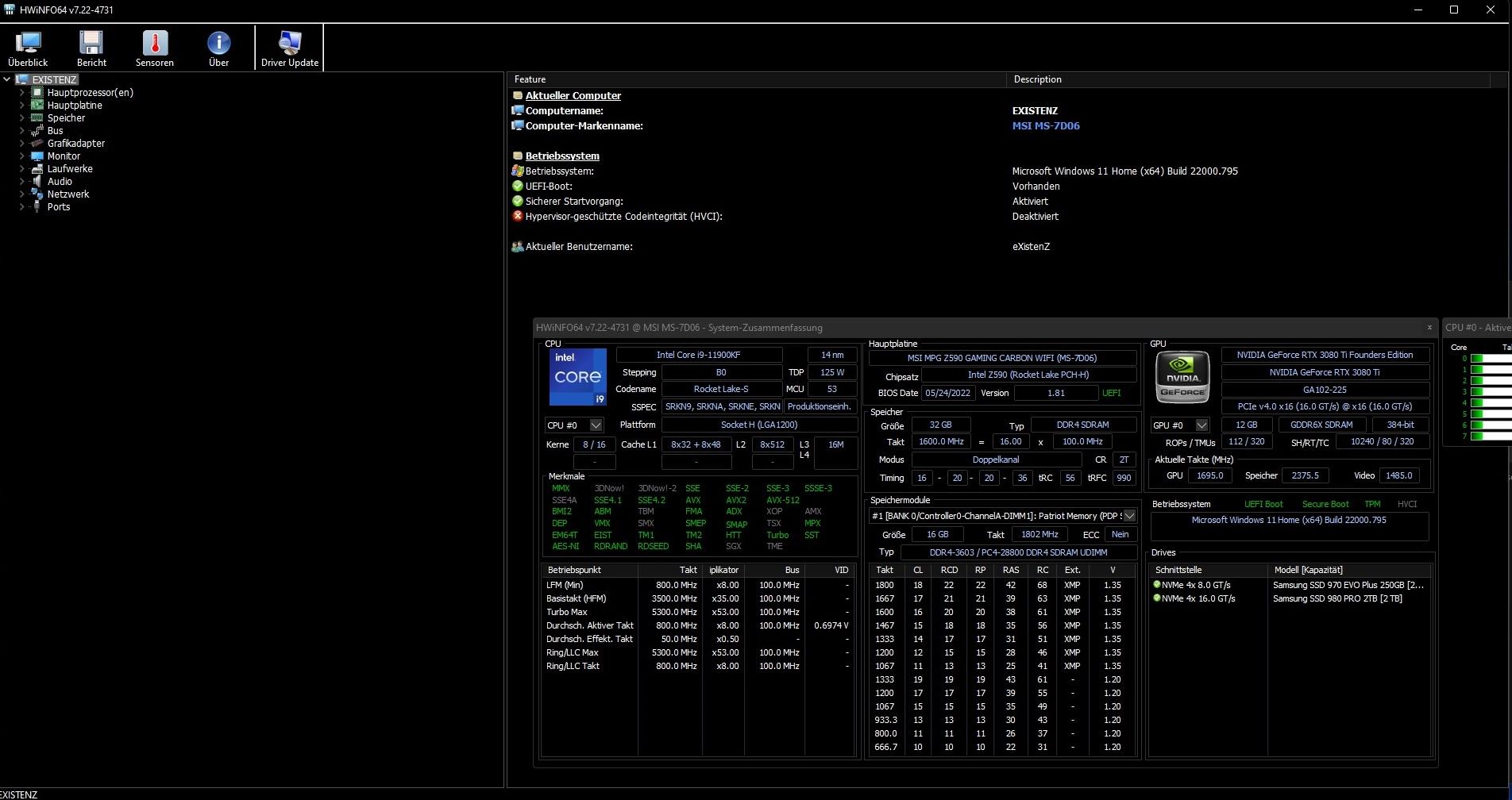Click the Core 7 usage bar
Image resolution: width=1512 pixels, height=800 pixels.
[x=1491, y=437]
